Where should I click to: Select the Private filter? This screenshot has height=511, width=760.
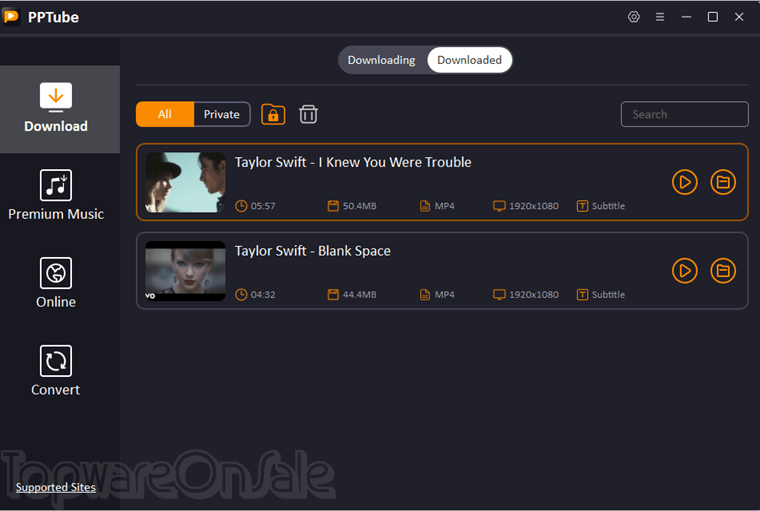pos(222,114)
